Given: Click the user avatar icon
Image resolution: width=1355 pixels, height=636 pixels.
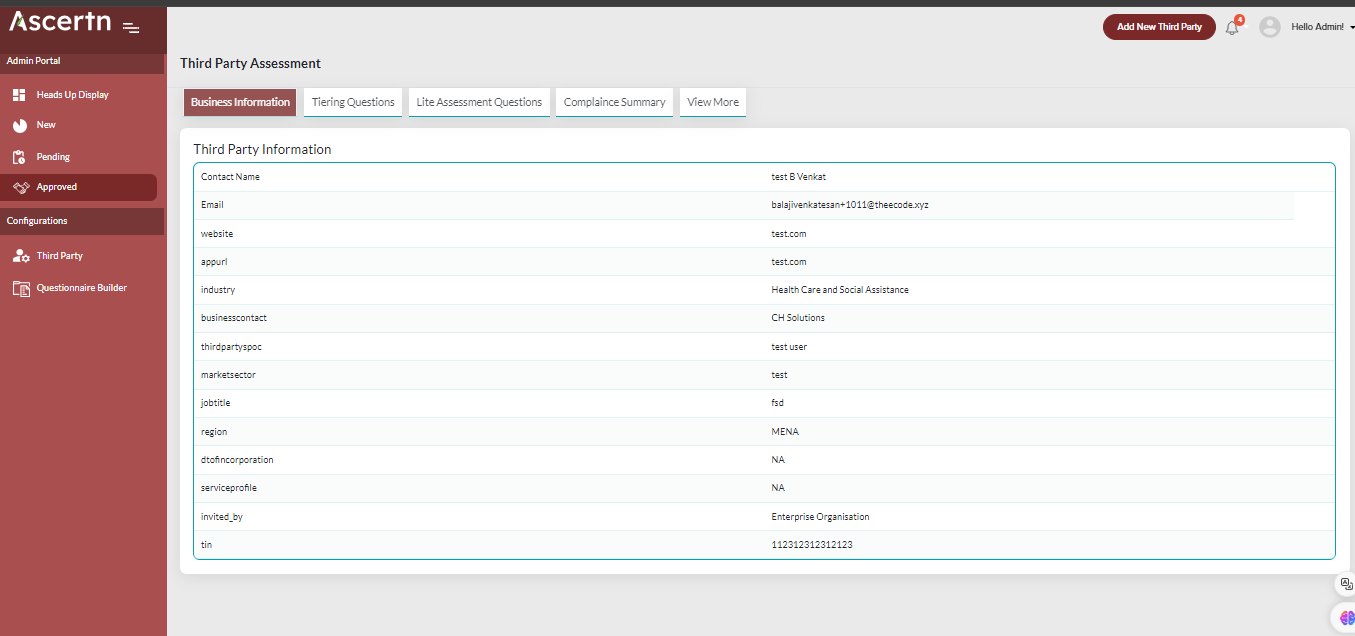Looking at the screenshot, I should (x=1270, y=27).
